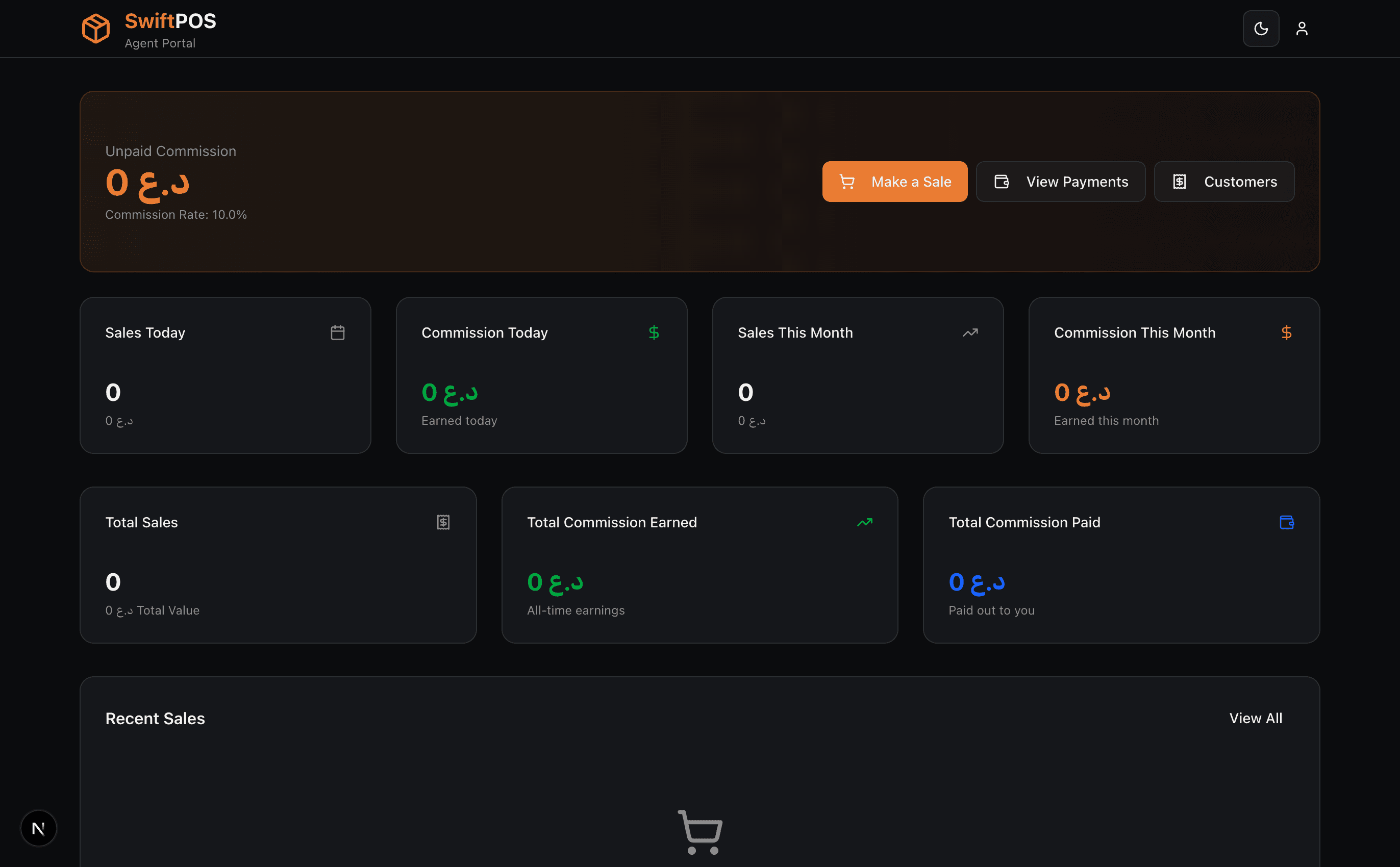Toggle dark mode with the moon icon
1400x867 pixels.
click(1260, 29)
